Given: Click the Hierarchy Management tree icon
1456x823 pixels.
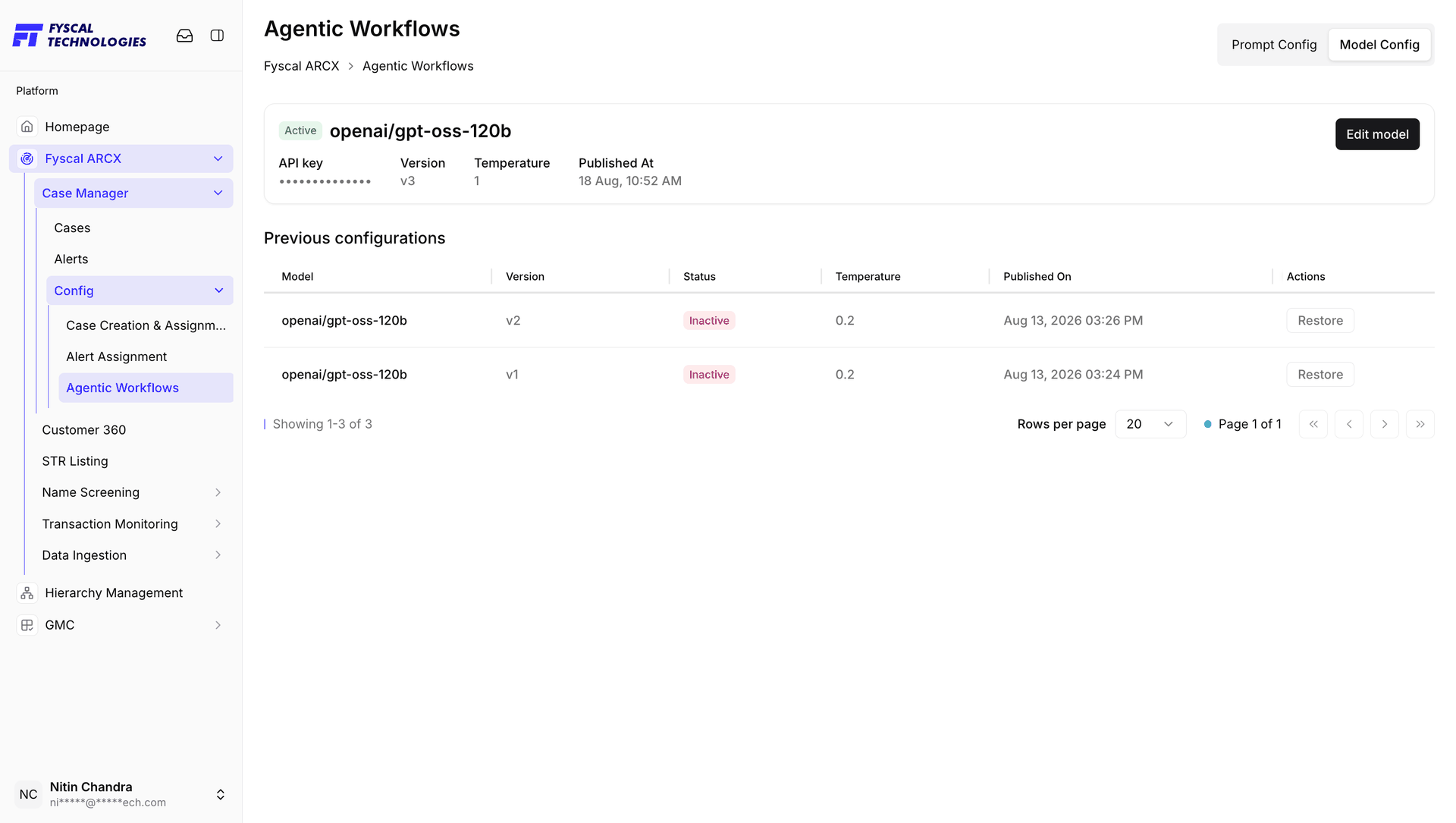Looking at the screenshot, I should click(x=27, y=593).
